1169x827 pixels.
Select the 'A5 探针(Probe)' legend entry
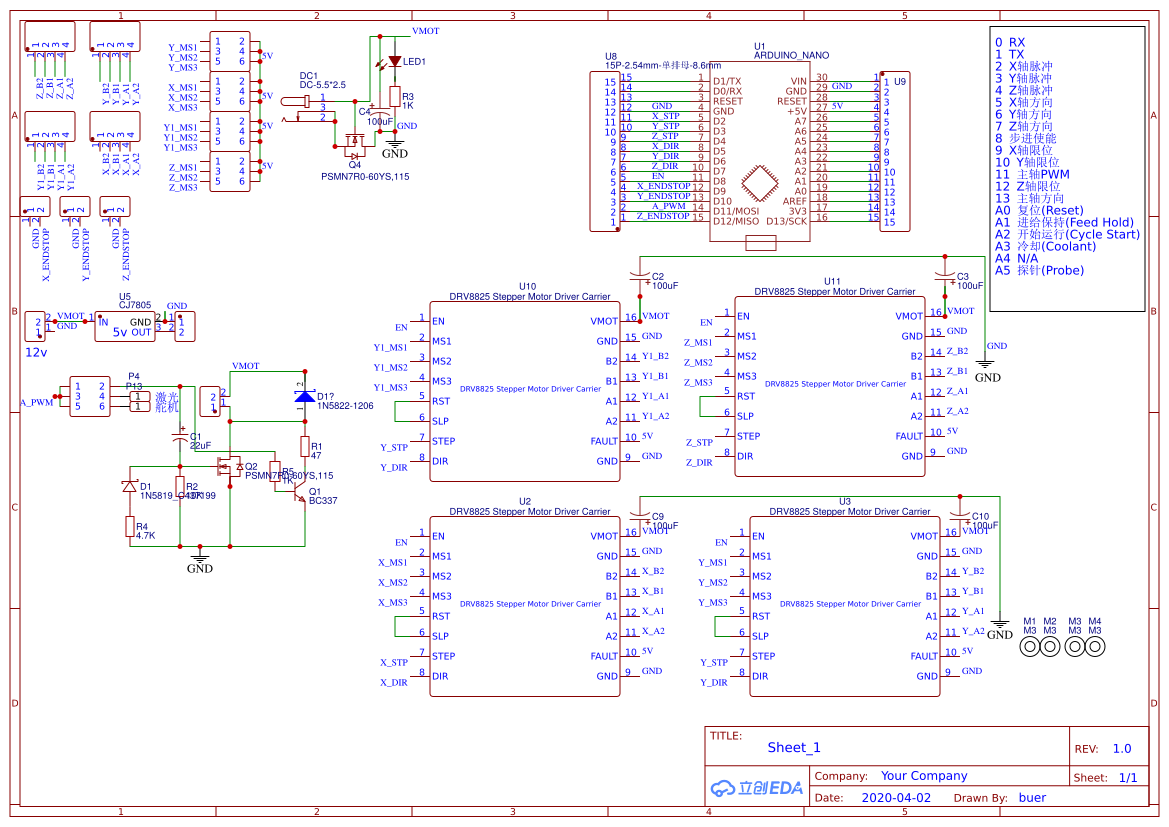click(1039, 270)
